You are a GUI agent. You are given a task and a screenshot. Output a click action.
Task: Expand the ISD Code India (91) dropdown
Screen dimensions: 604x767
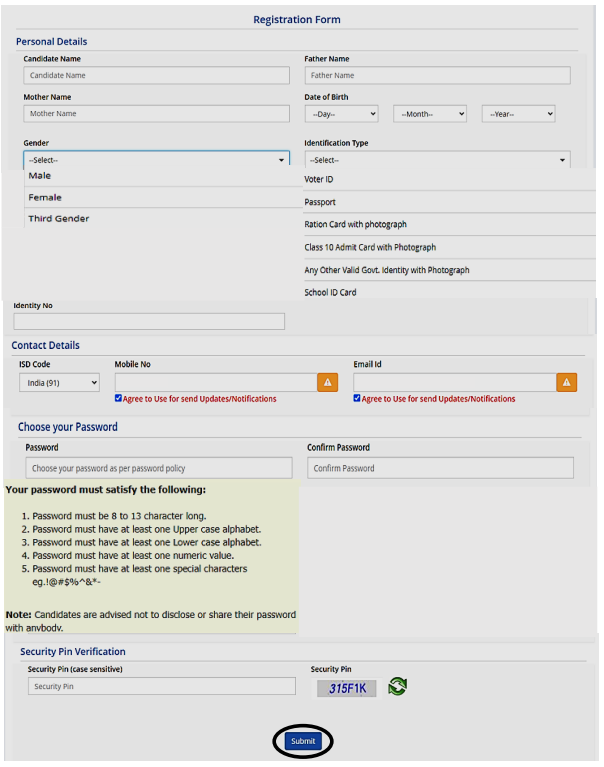coord(60,382)
